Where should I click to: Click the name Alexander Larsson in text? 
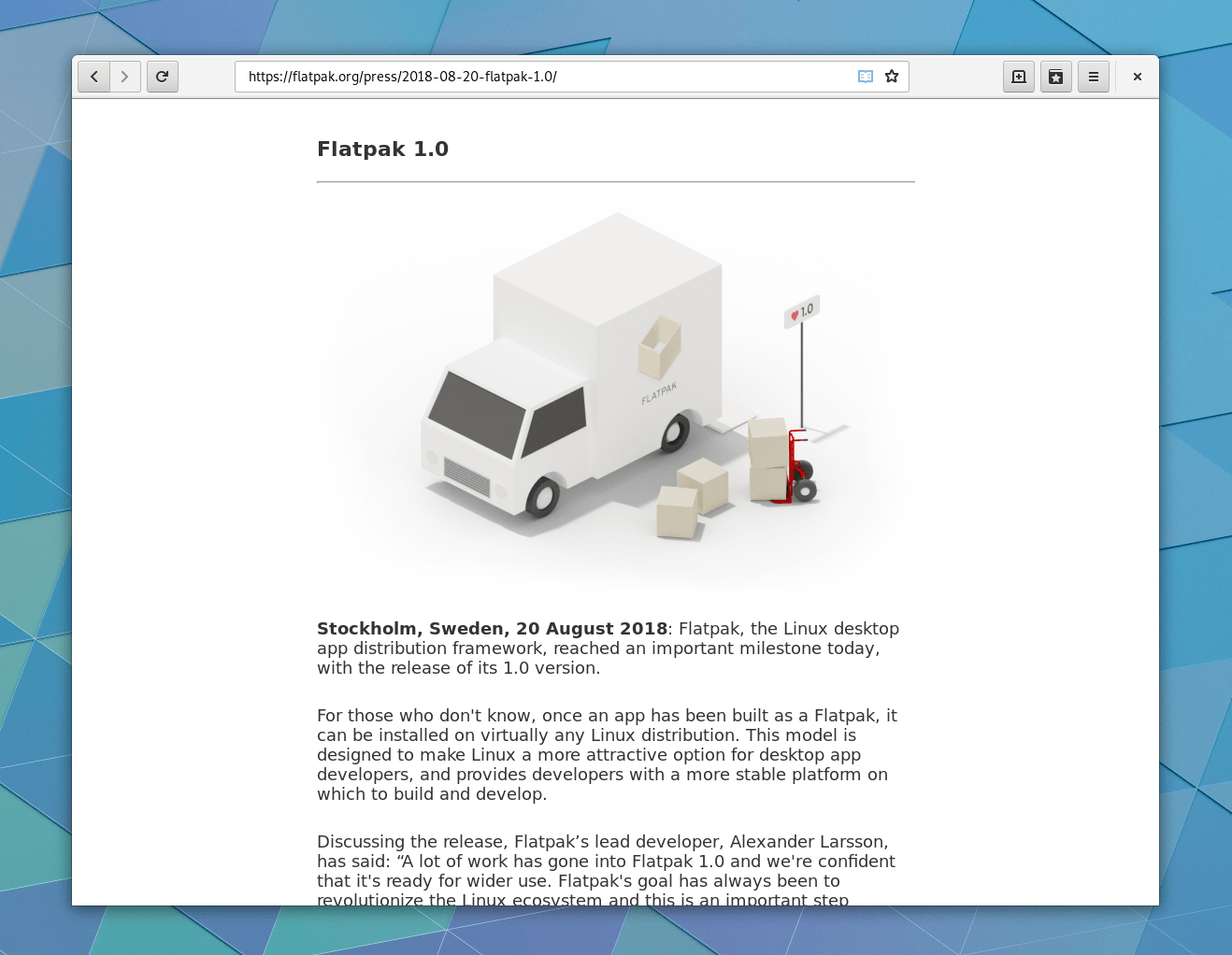point(808,842)
